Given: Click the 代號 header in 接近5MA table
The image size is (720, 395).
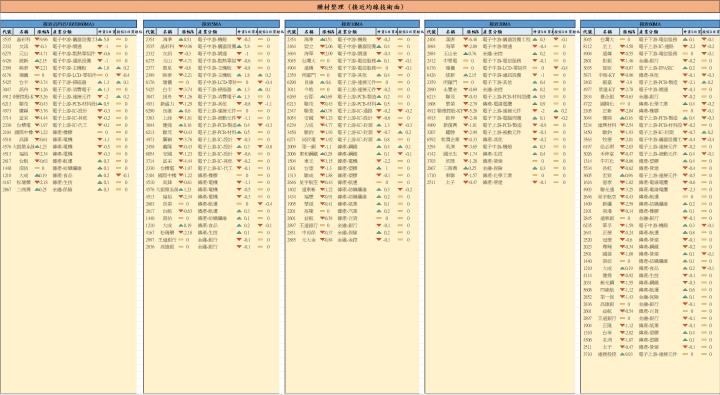Looking at the screenshot, I should pyautogui.click(x=150, y=32).
